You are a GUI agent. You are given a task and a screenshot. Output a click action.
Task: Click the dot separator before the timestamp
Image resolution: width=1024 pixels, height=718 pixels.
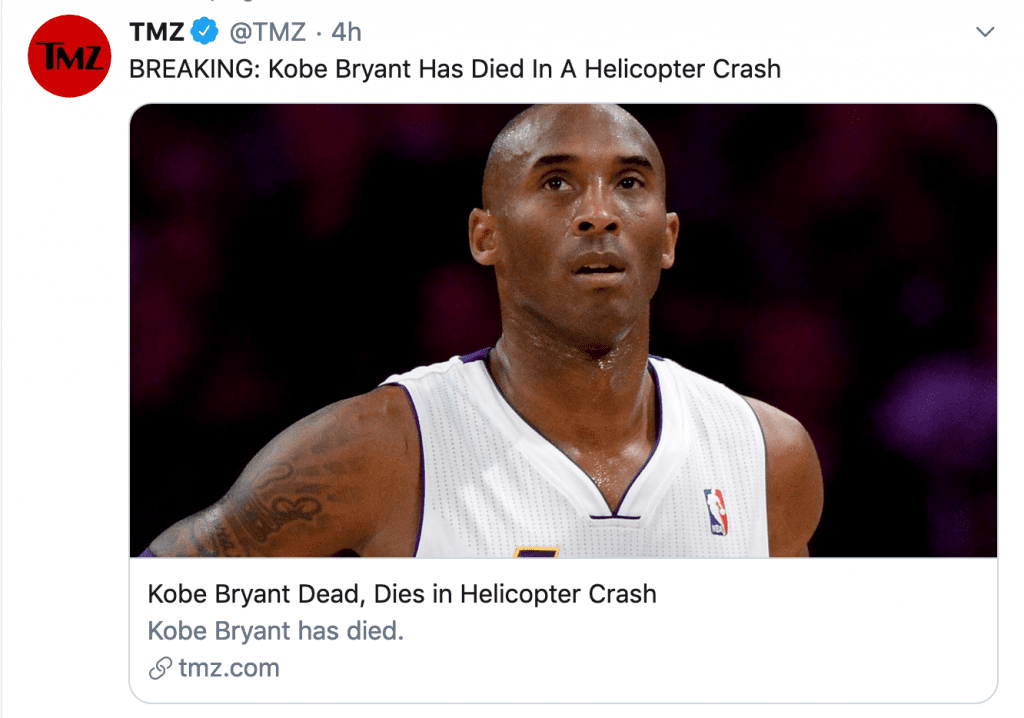click(319, 32)
